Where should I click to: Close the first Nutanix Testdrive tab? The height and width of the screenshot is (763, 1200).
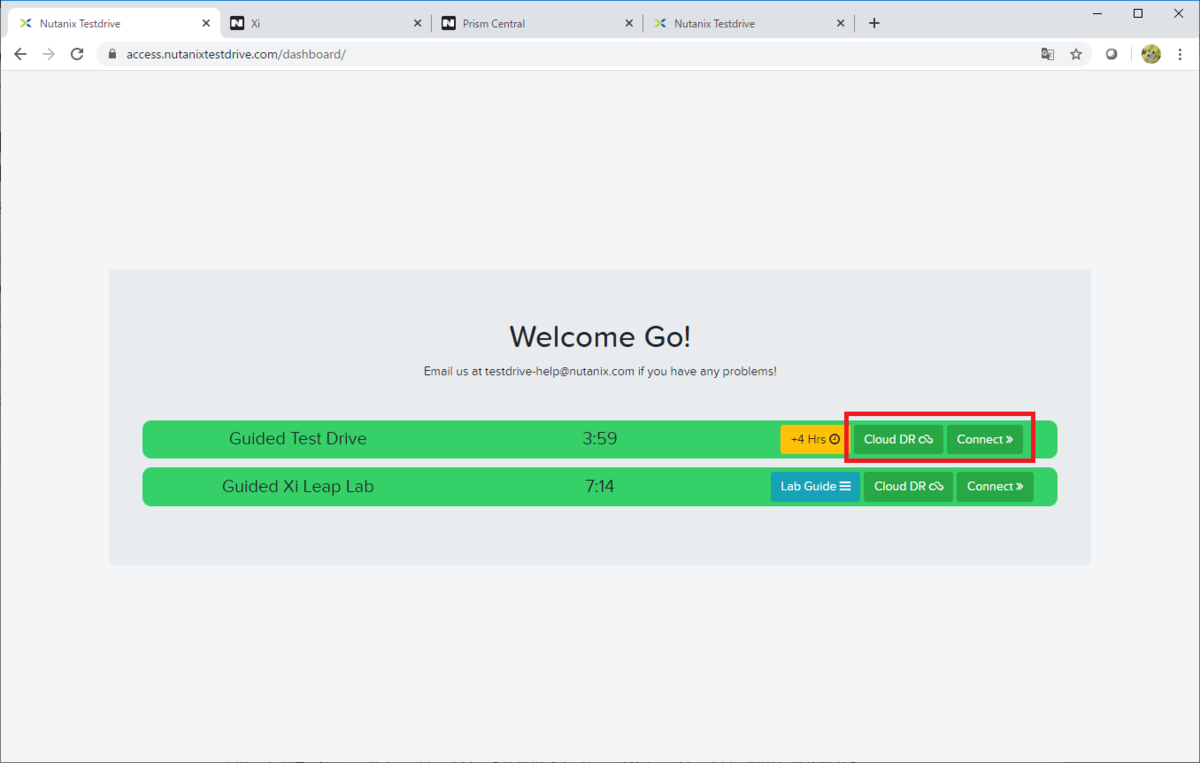click(206, 23)
